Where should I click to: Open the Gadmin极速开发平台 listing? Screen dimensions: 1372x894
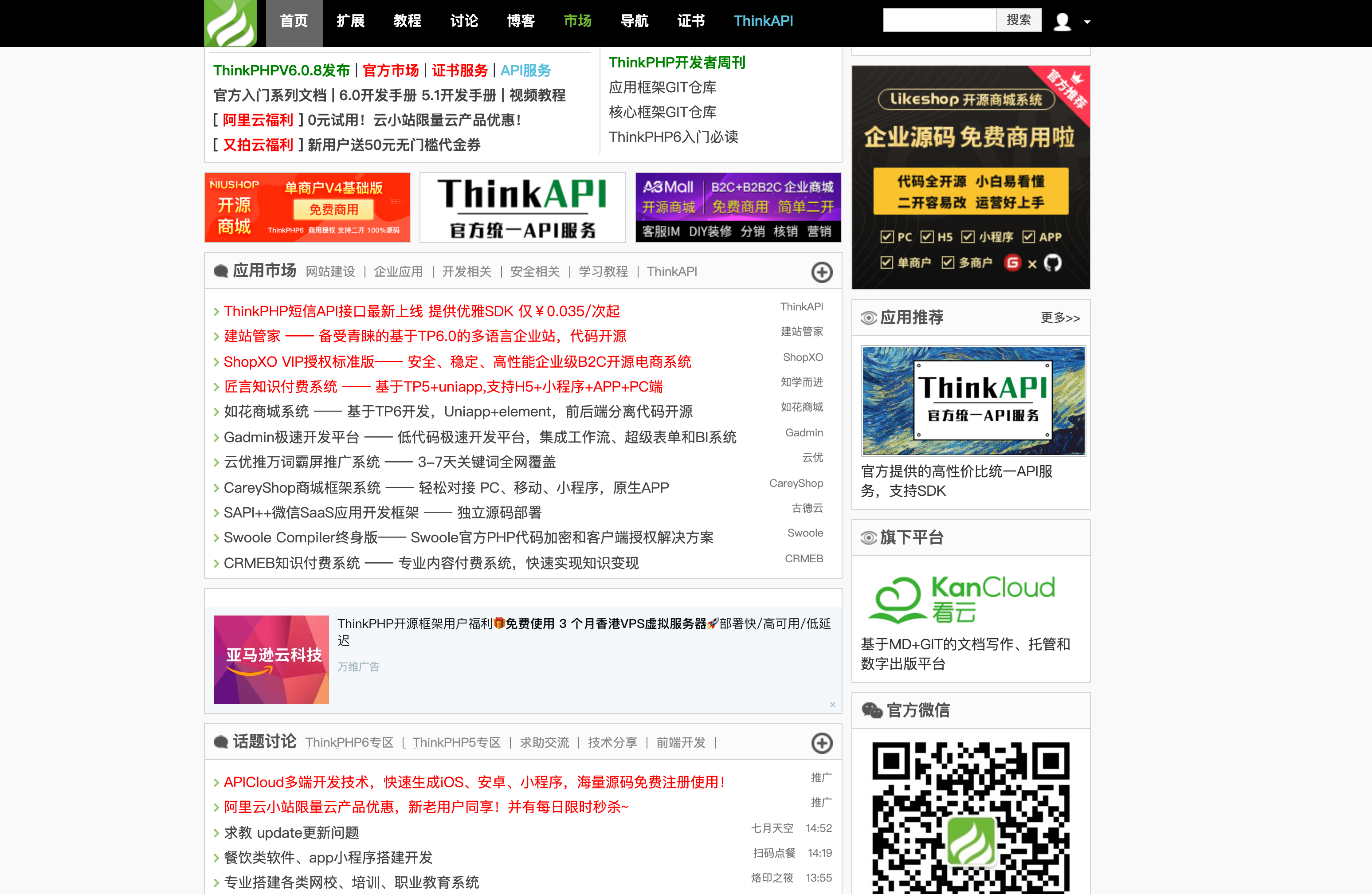coord(480,437)
